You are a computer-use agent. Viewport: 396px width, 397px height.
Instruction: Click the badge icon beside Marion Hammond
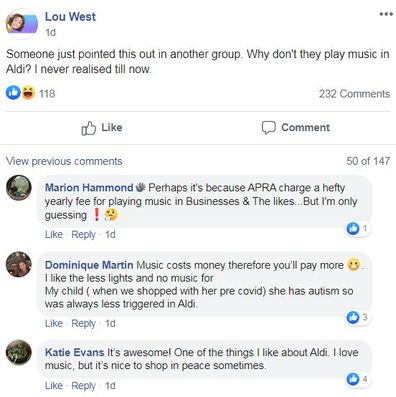pos(140,188)
